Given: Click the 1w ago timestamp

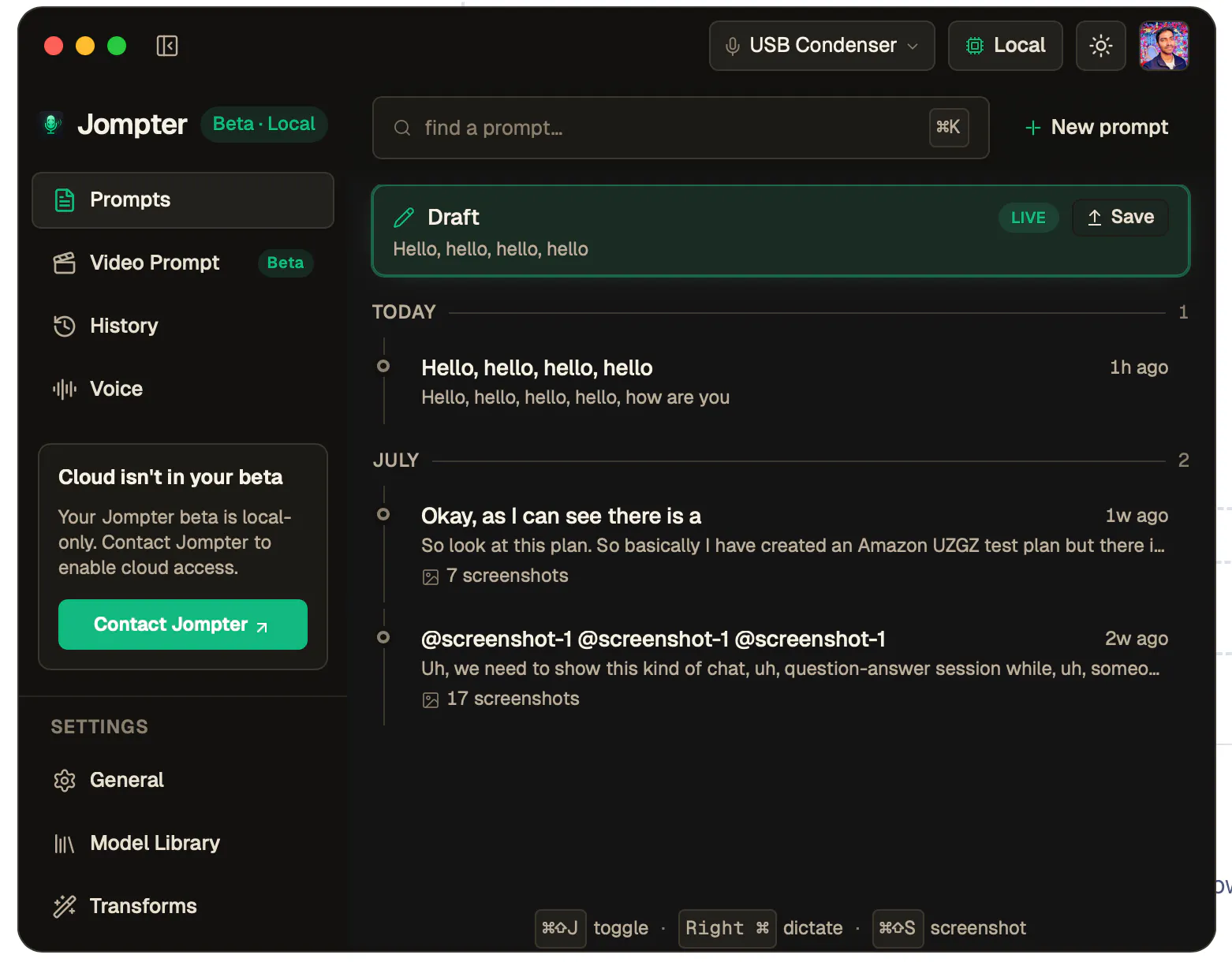Looking at the screenshot, I should (1137, 516).
